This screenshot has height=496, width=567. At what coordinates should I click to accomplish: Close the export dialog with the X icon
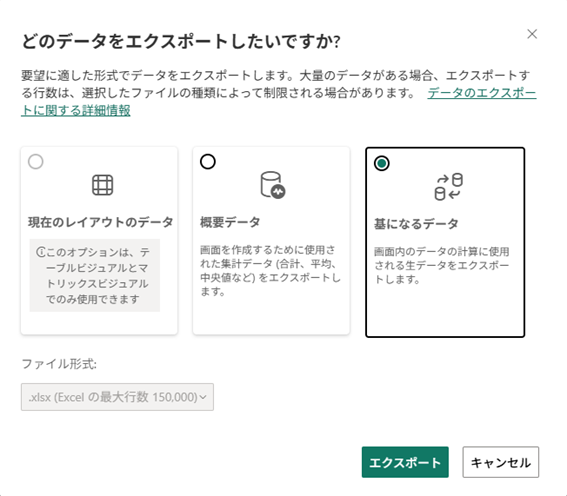point(532,34)
